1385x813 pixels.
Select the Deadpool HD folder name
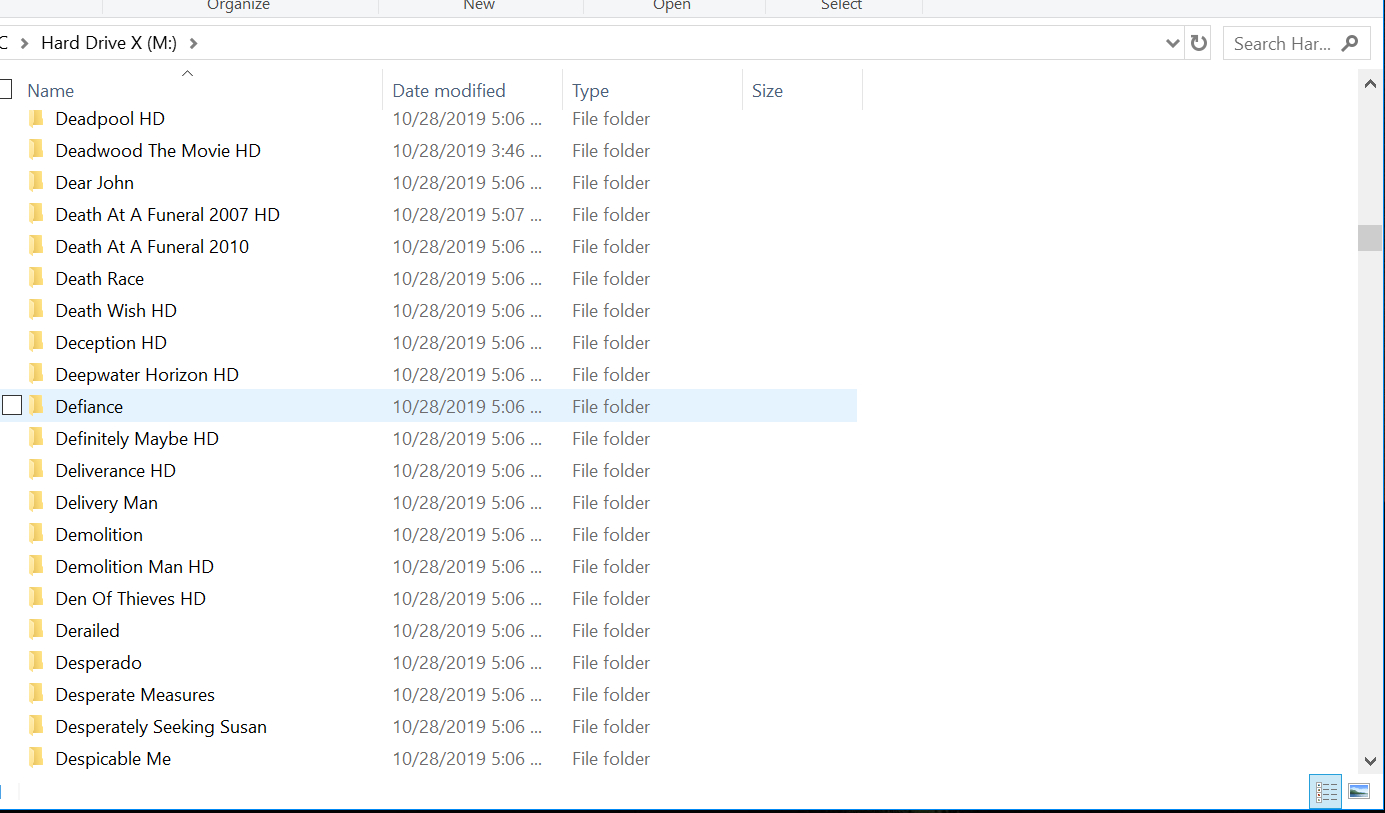110,119
